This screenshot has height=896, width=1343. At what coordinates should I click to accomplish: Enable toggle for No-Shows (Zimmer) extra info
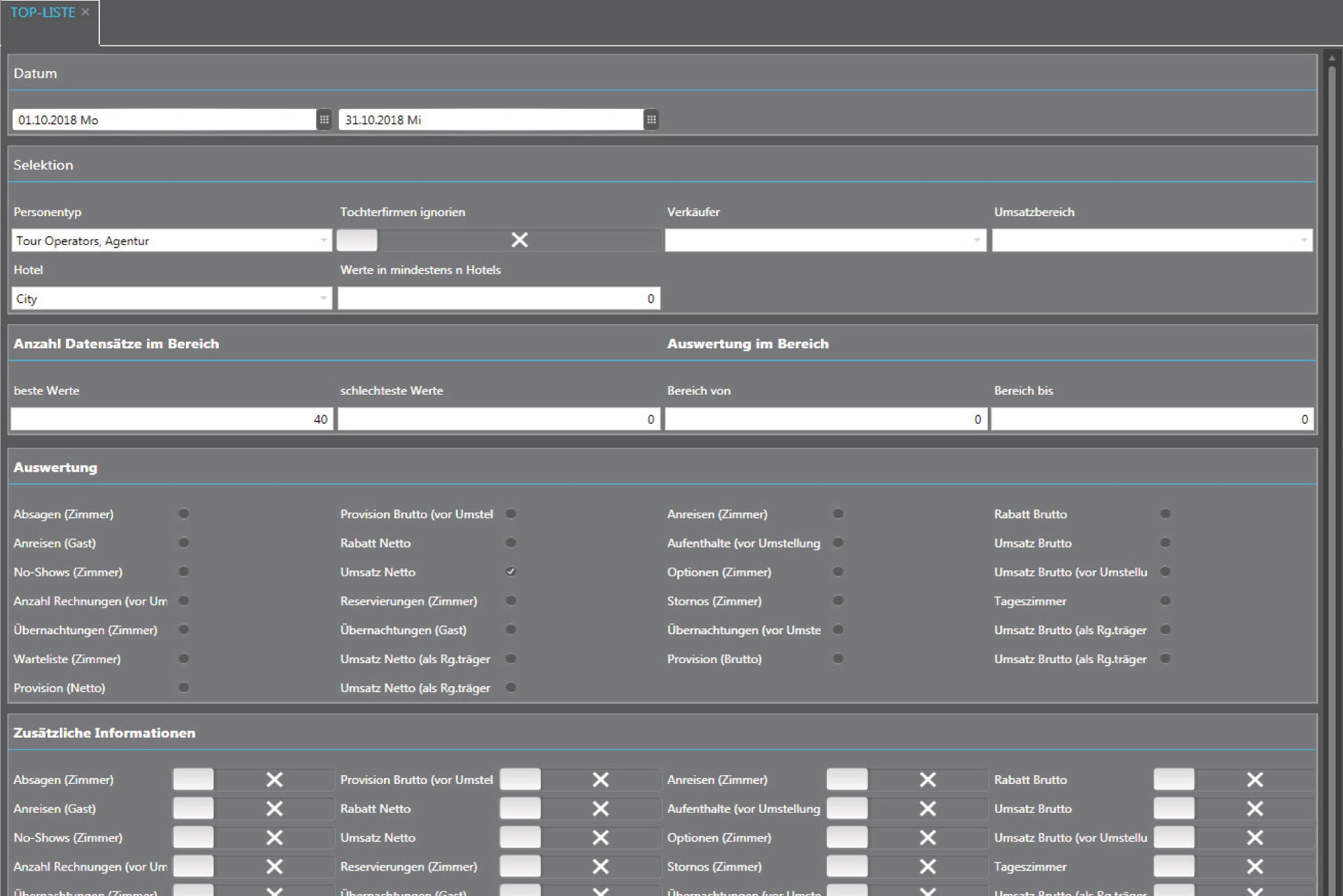click(x=193, y=837)
